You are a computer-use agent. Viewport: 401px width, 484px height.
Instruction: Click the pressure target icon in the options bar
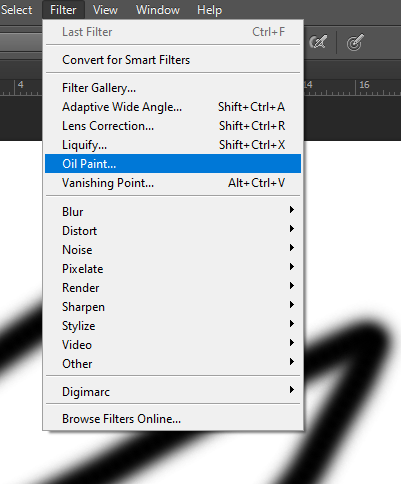[354, 42]
